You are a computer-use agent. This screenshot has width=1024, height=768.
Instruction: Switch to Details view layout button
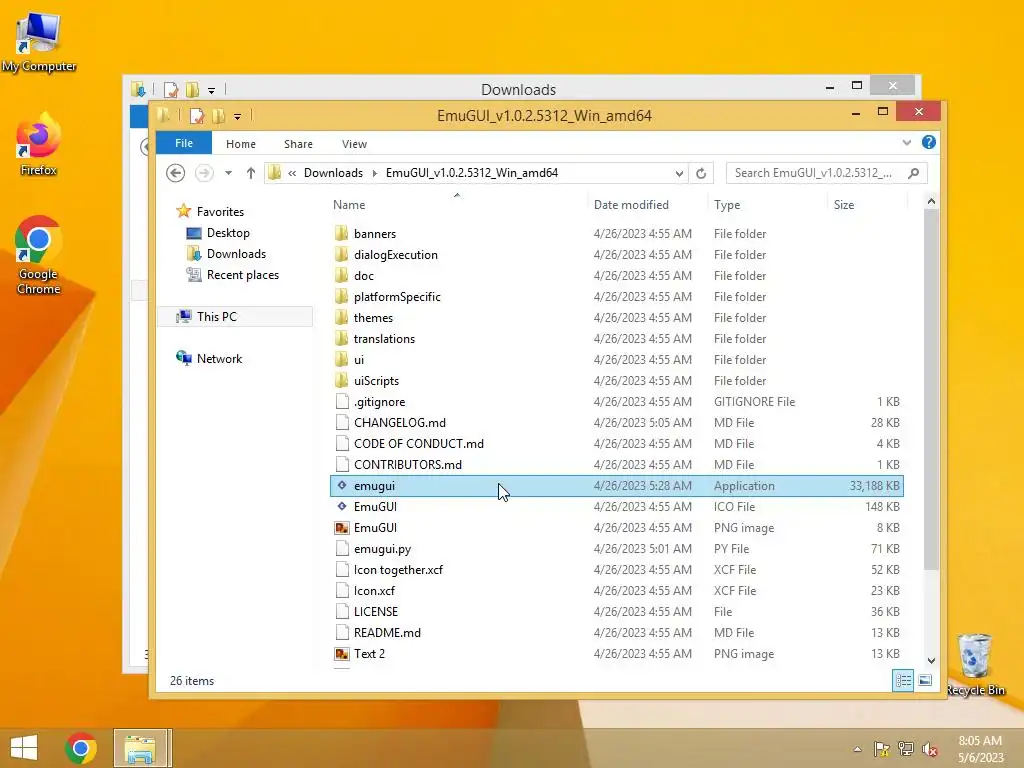click(903, 680)
